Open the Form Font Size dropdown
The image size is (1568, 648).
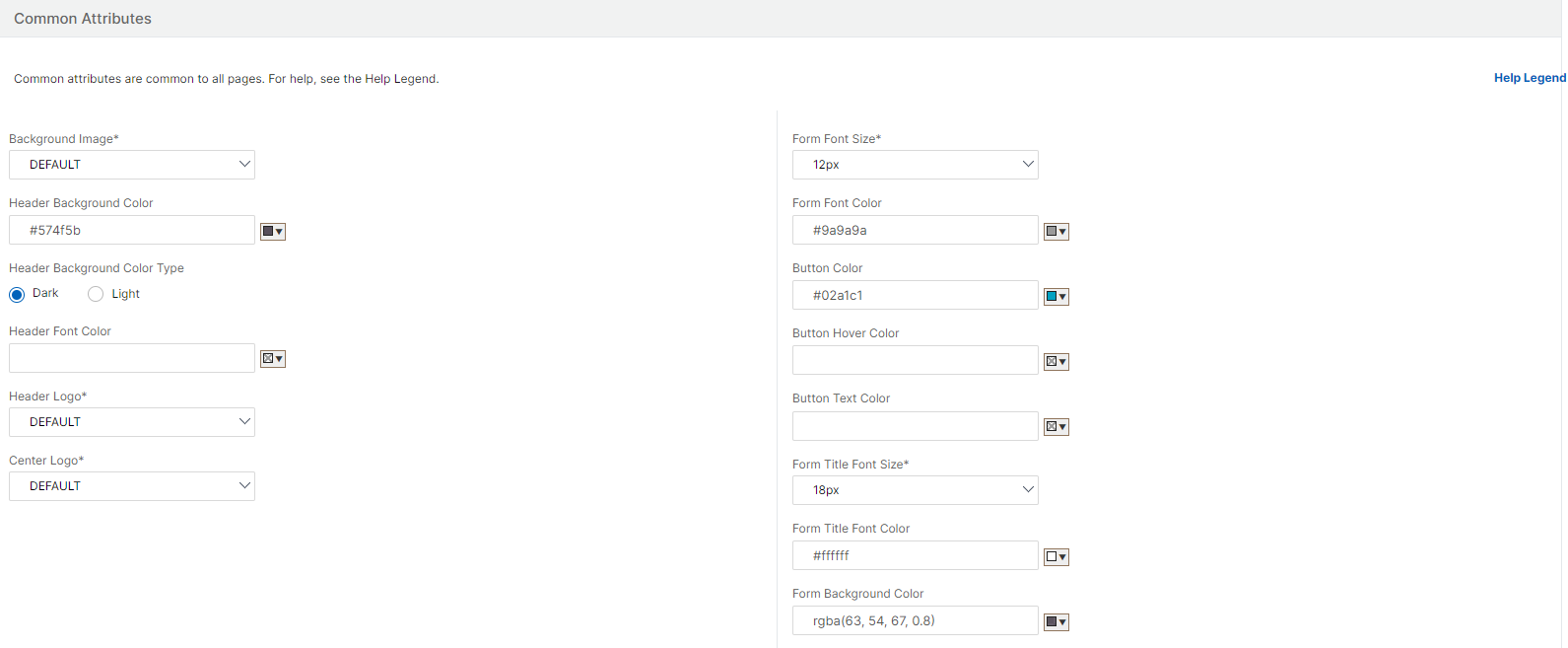(x=916, y=165)
